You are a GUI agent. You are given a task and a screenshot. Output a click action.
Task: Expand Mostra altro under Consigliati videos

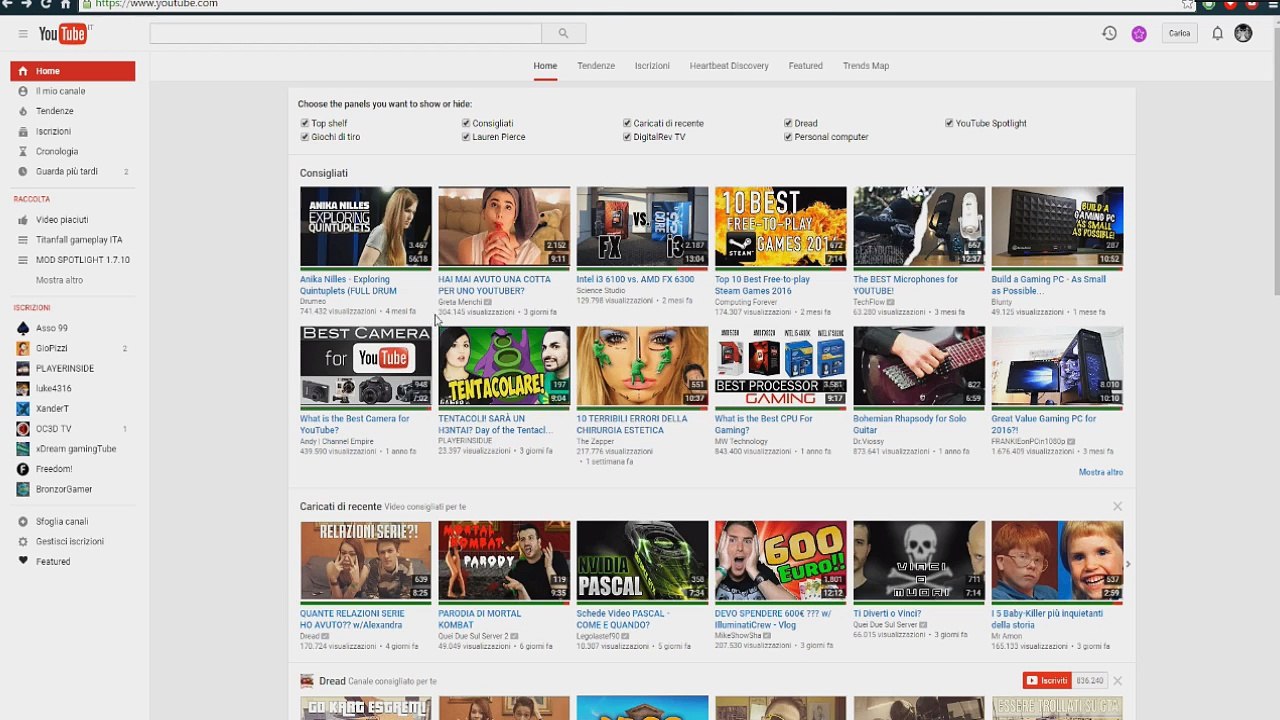[x=1101, y=472]
